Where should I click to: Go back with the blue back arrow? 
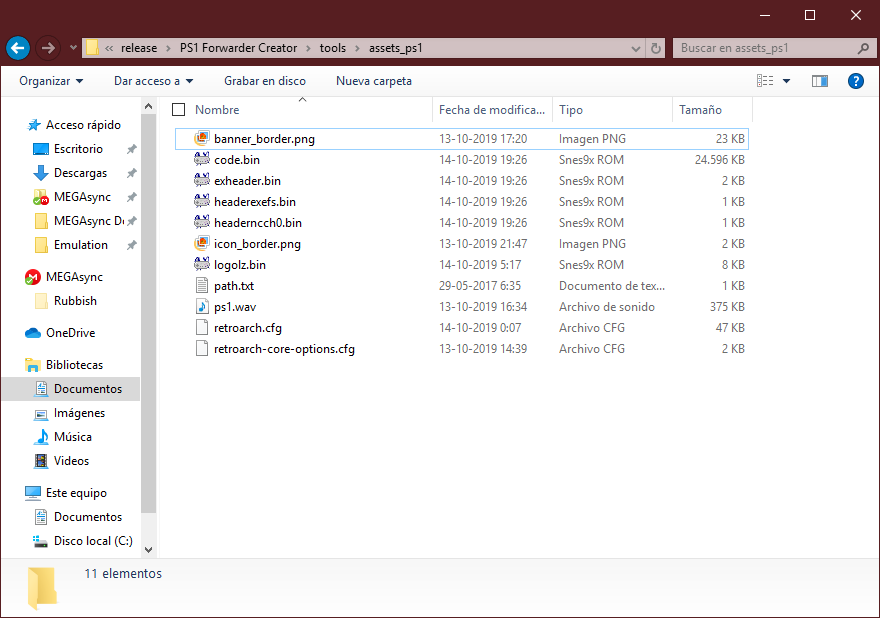pos(18,48)
